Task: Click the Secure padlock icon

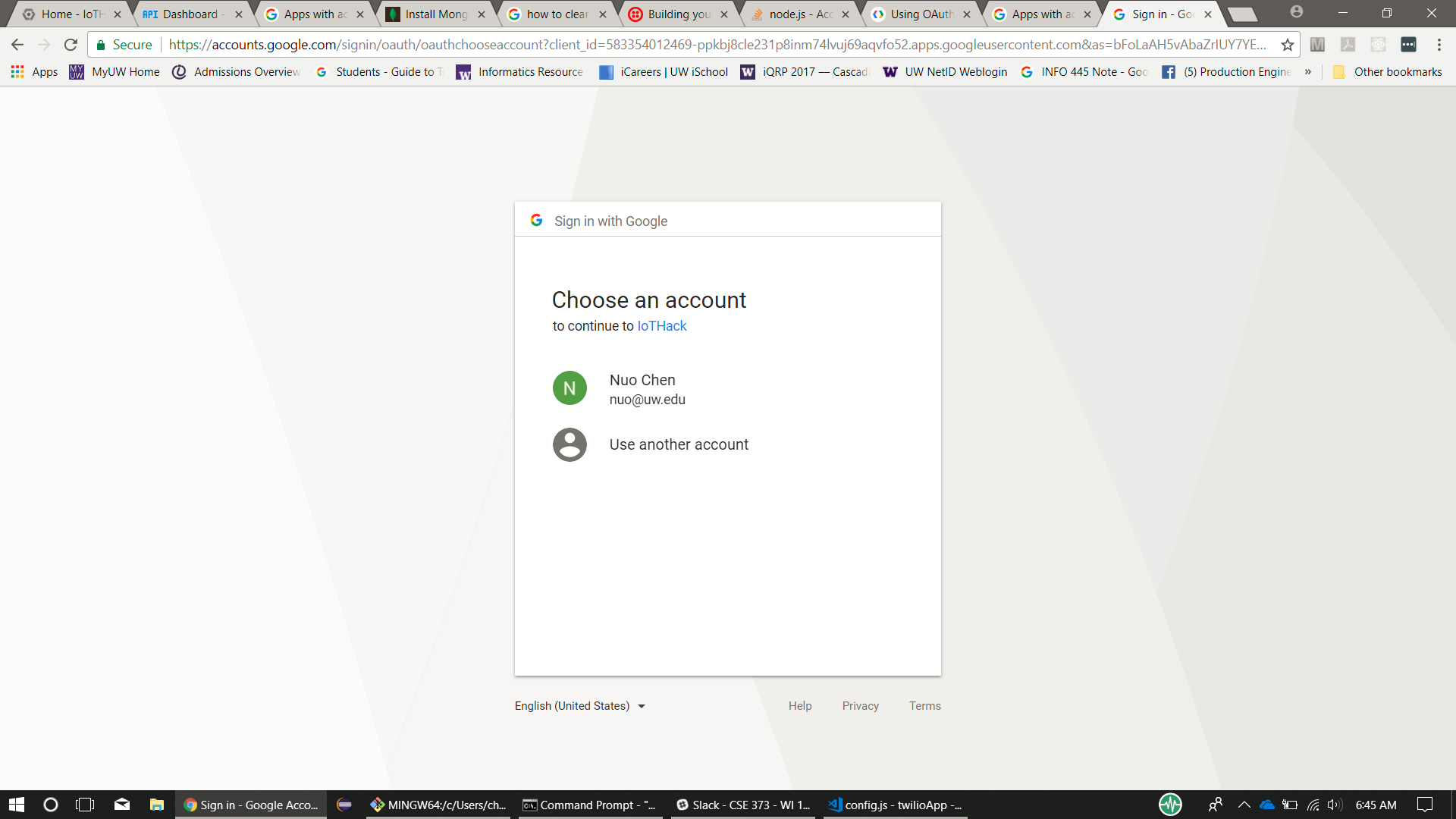Action: (101, 45)
